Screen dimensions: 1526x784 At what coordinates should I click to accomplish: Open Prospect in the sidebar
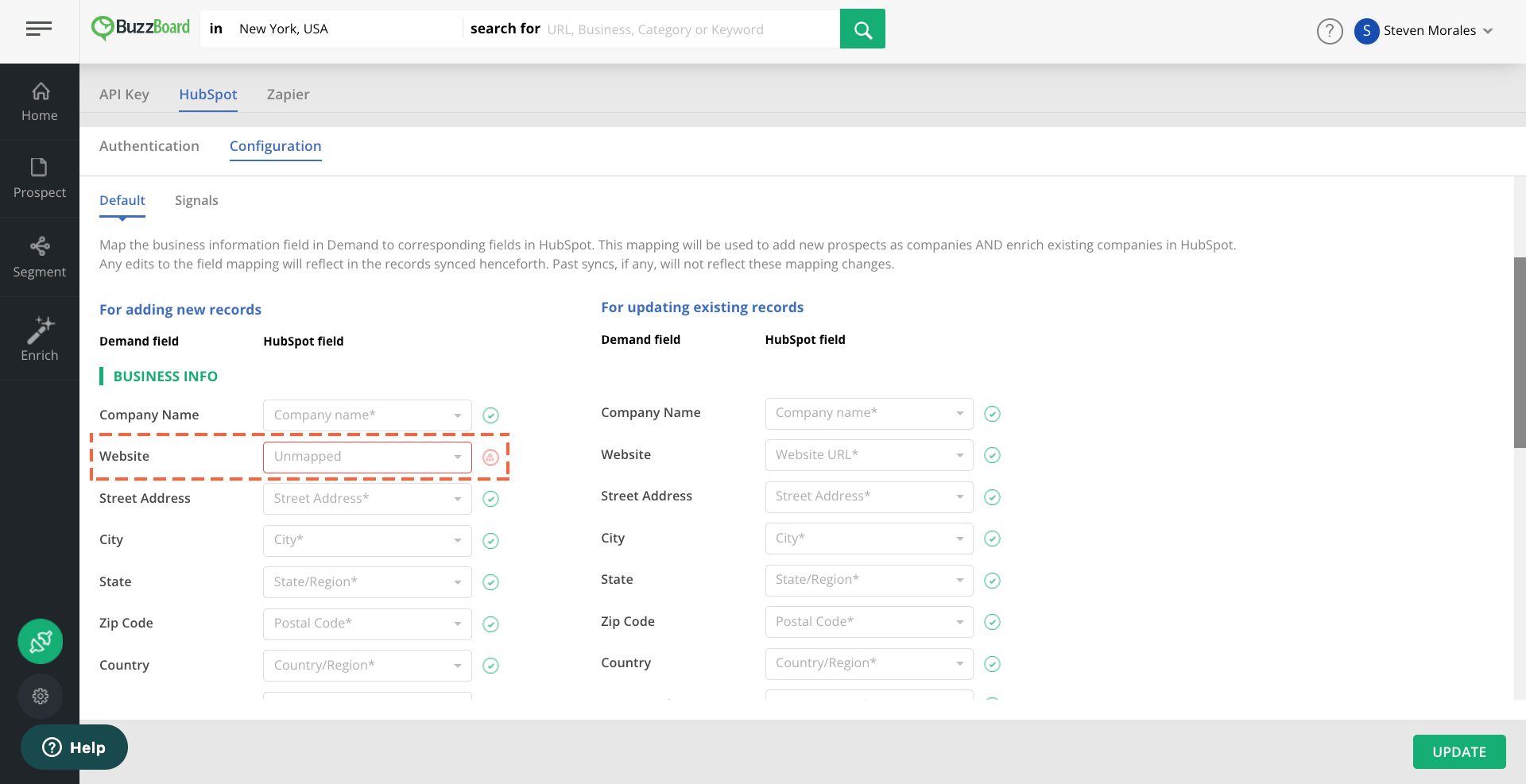40,179
